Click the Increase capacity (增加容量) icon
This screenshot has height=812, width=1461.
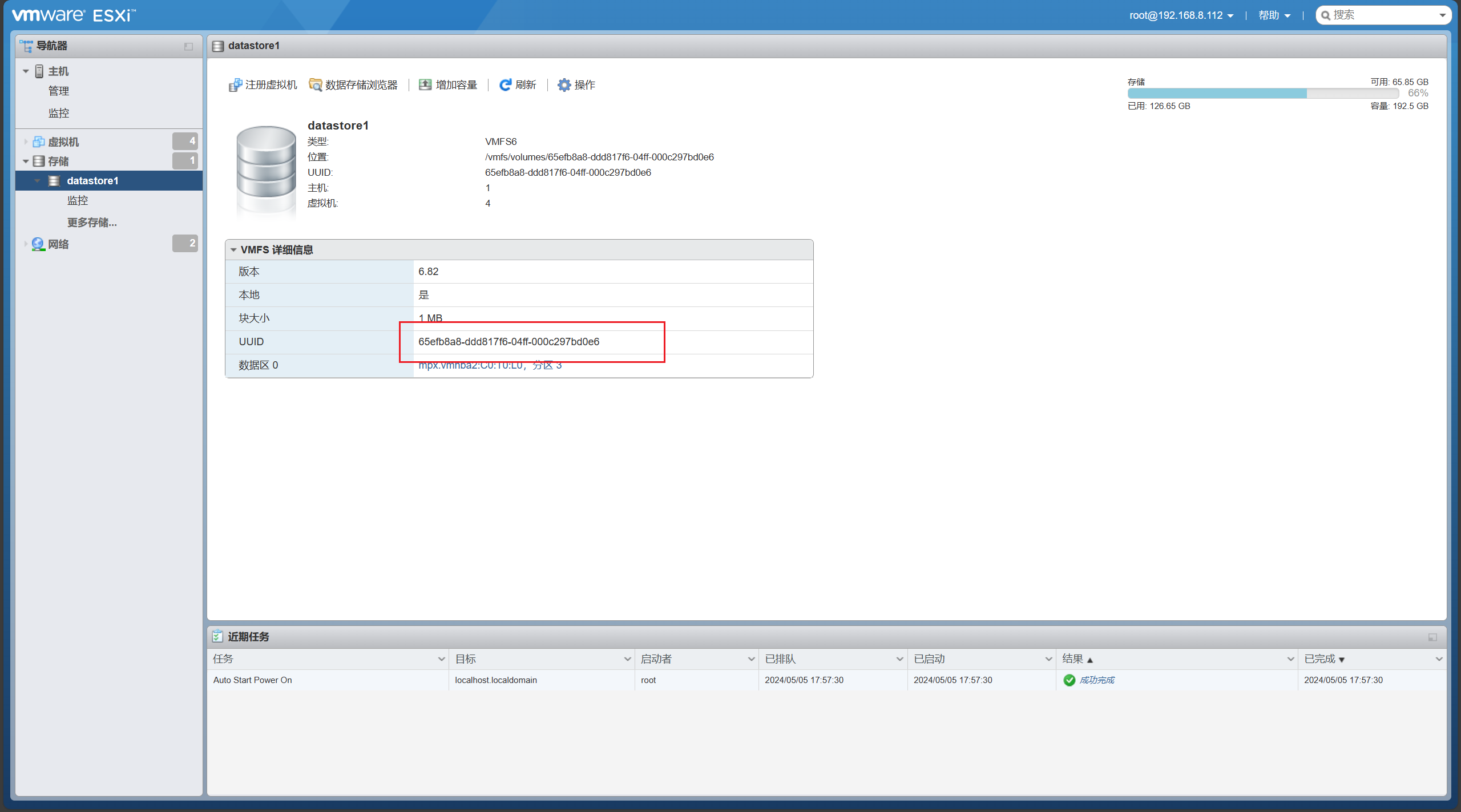(x=425, y=85)
